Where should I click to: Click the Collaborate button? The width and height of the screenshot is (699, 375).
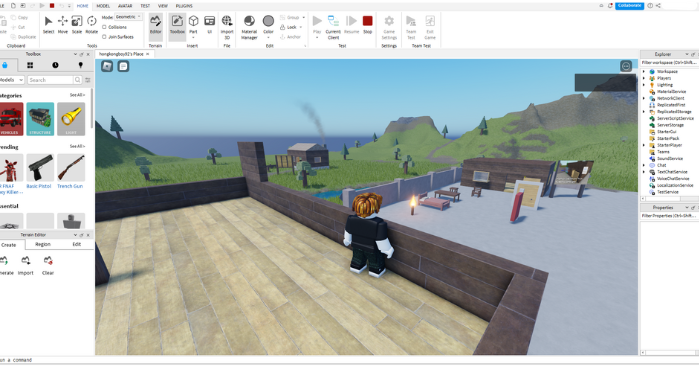[x=629, y=5]
